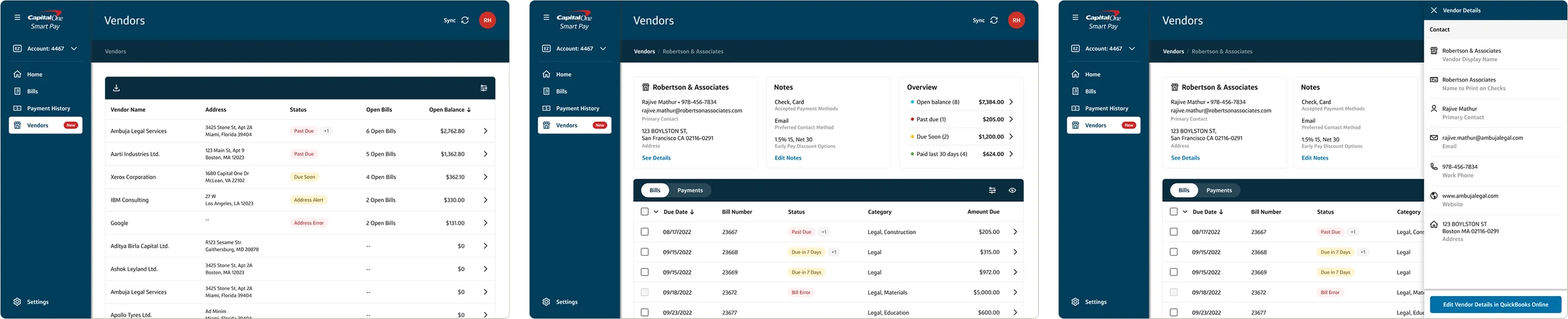Open hamburger menu in right screen sidebar
This screenshot has height=319, width=1568.
pos(1075,18)
